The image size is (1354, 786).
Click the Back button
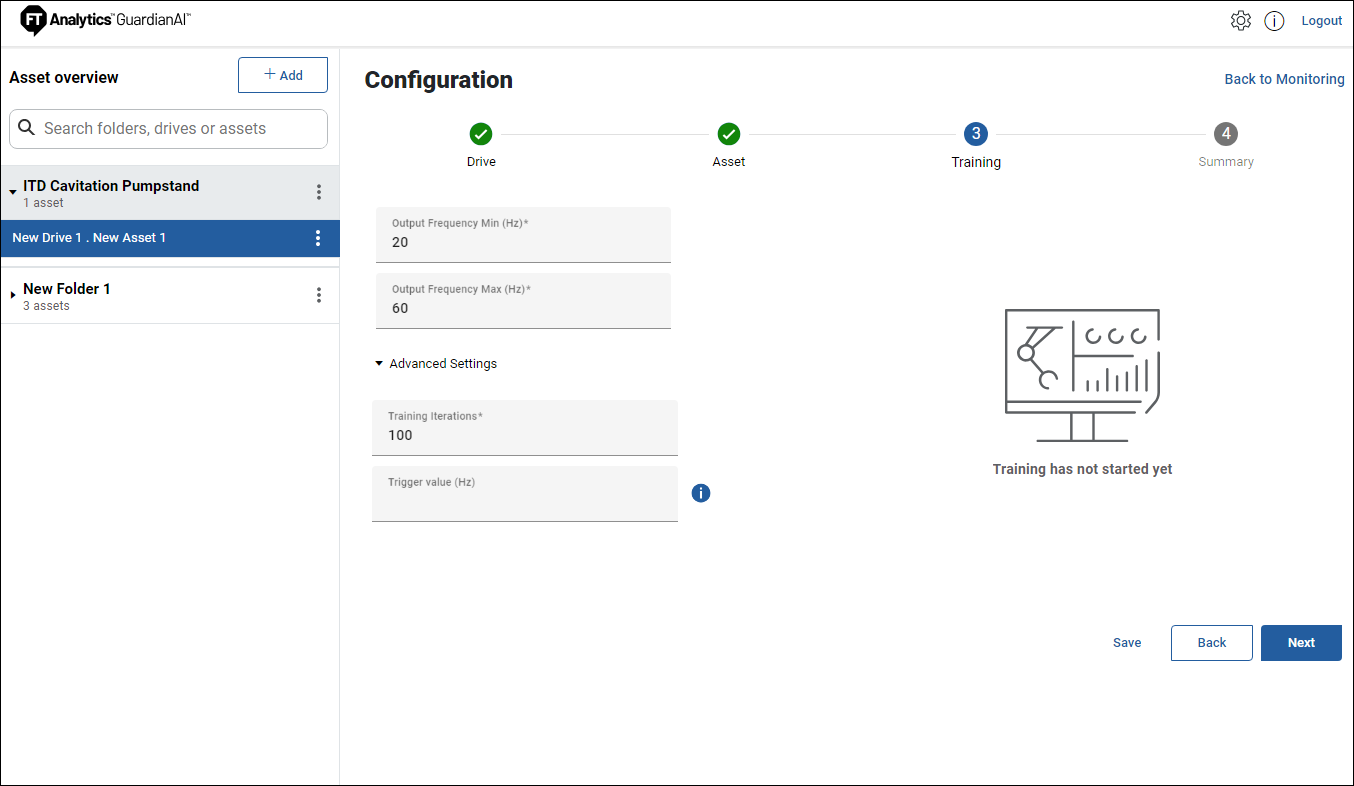(x=1211, y=643)
